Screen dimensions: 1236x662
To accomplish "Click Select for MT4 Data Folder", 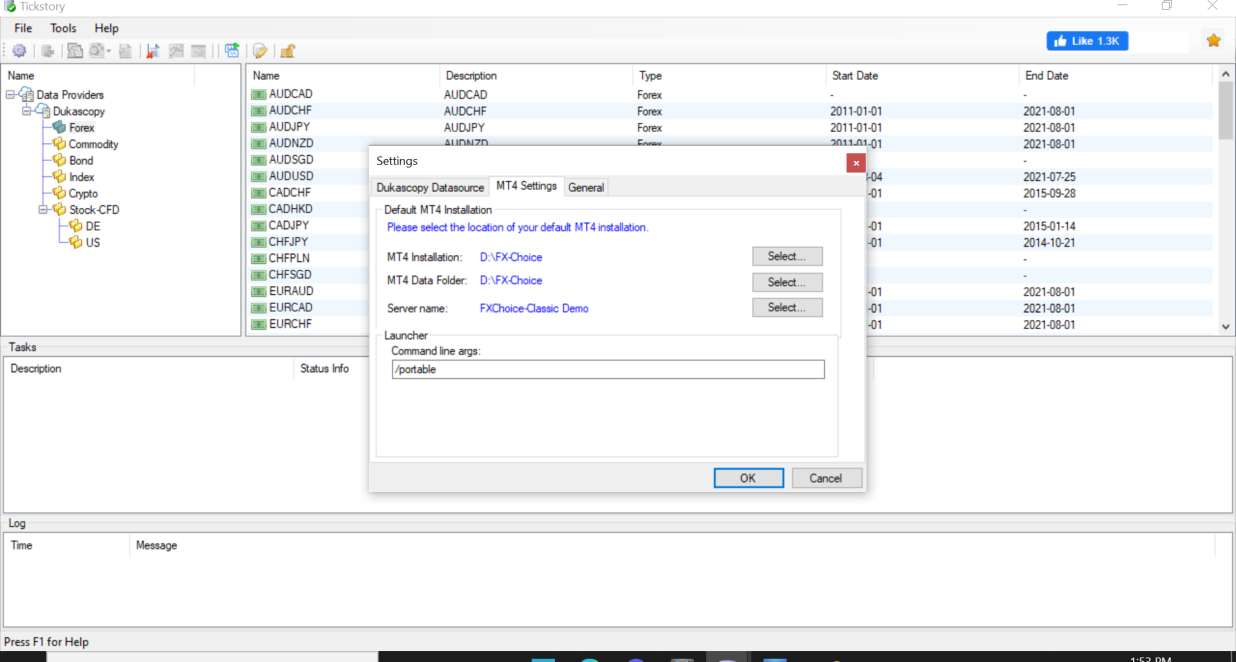I will [787, 282].
